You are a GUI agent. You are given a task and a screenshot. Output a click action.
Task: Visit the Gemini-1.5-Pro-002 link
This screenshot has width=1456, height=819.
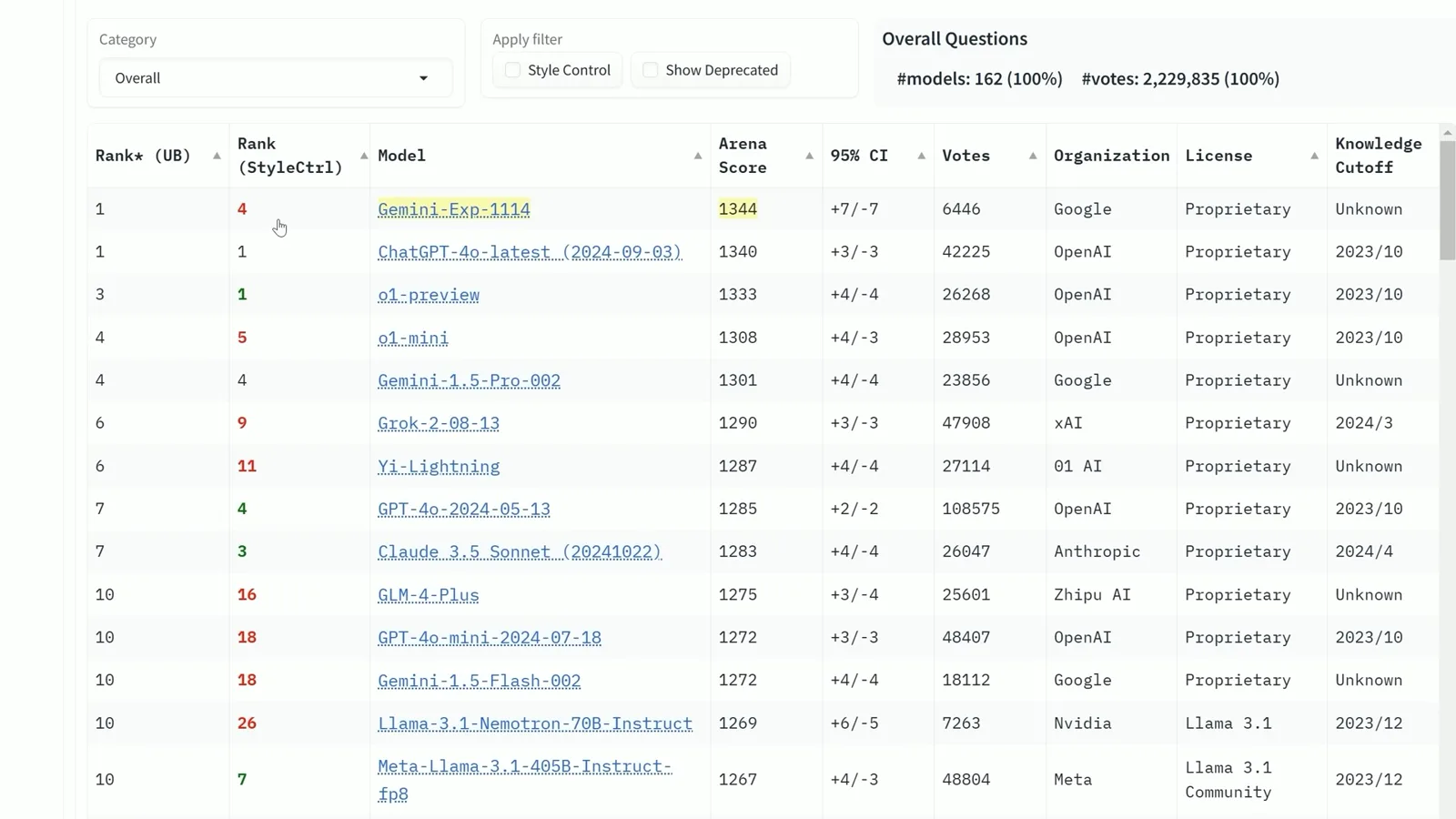pyautogui.click(x=470, y=380)
